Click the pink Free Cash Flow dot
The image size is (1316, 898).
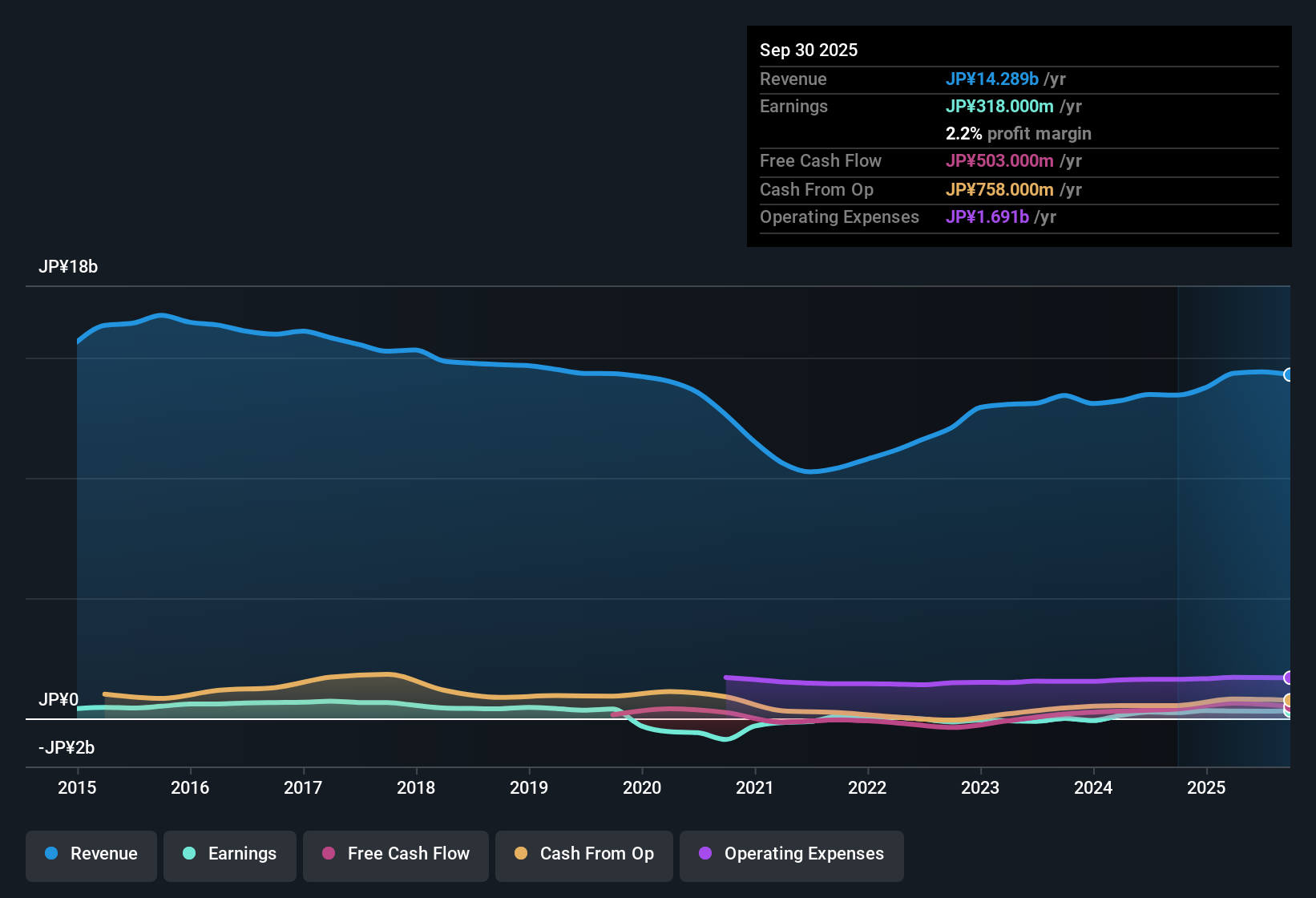[328, 855]
